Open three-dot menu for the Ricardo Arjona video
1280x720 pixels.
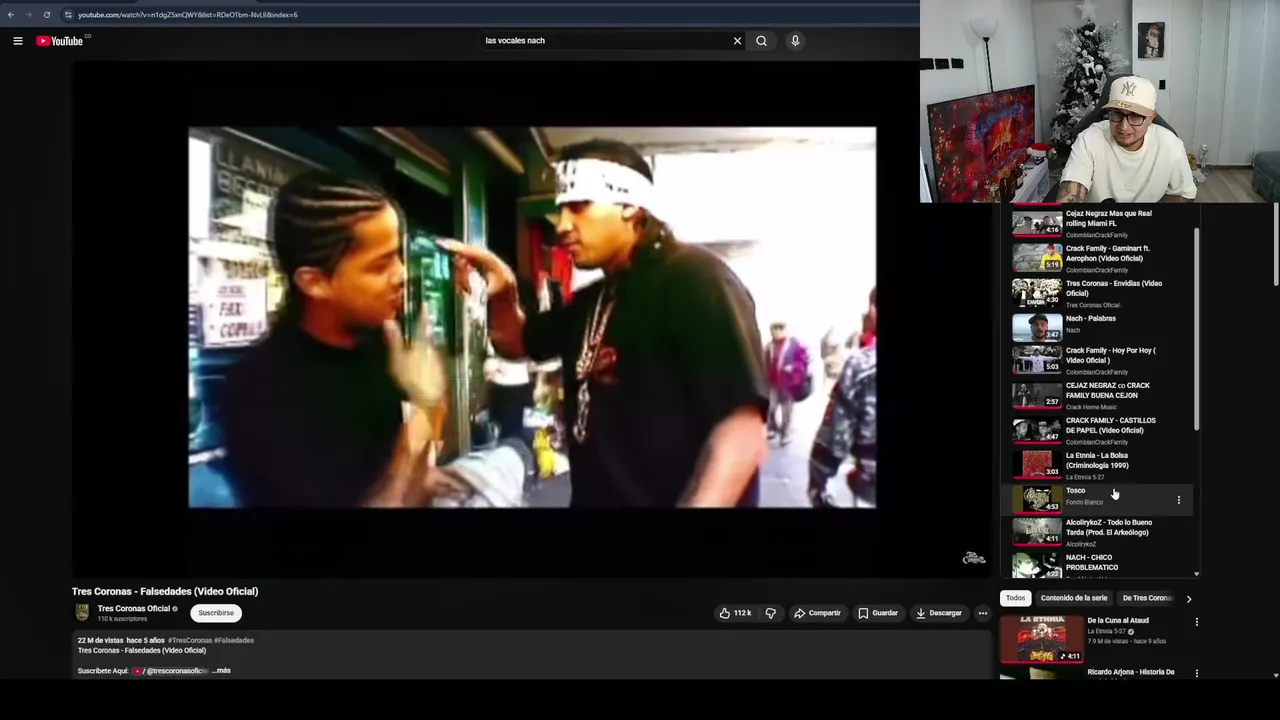tap(1196, 673)
